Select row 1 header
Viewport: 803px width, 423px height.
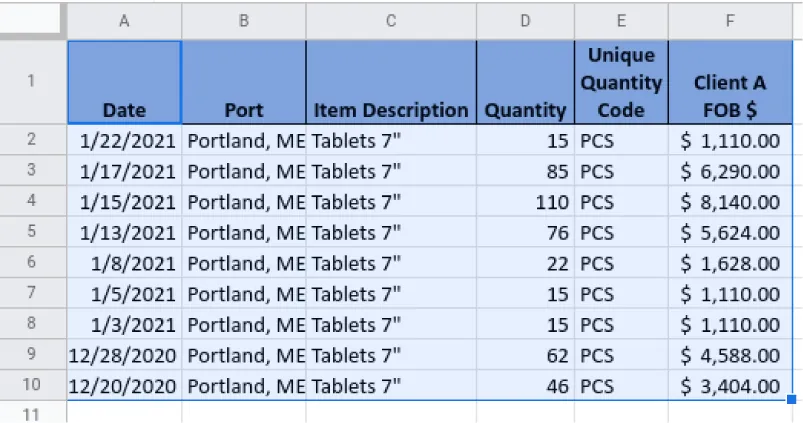[33, 82]
